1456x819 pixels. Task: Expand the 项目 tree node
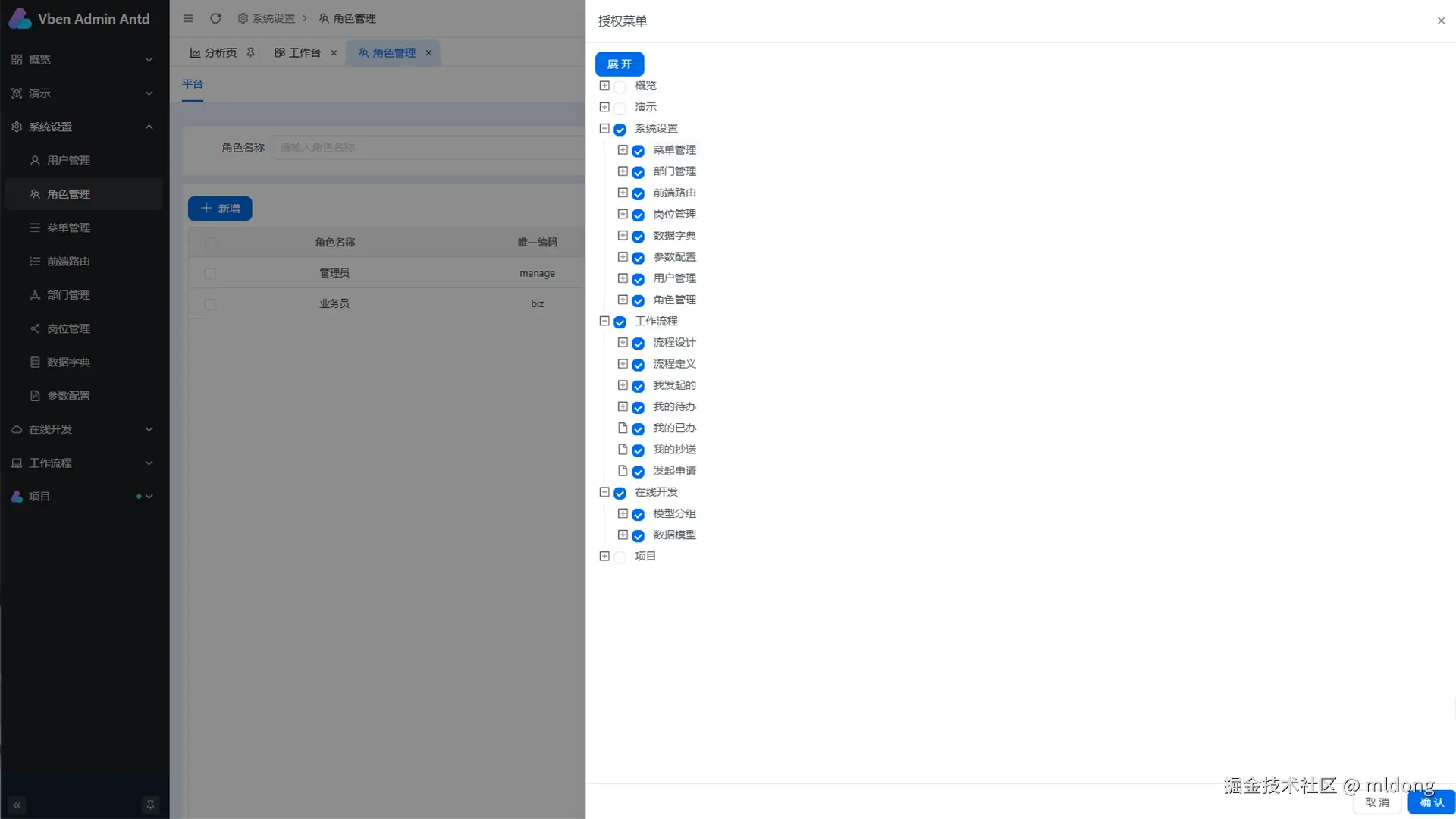coord(604,557)
